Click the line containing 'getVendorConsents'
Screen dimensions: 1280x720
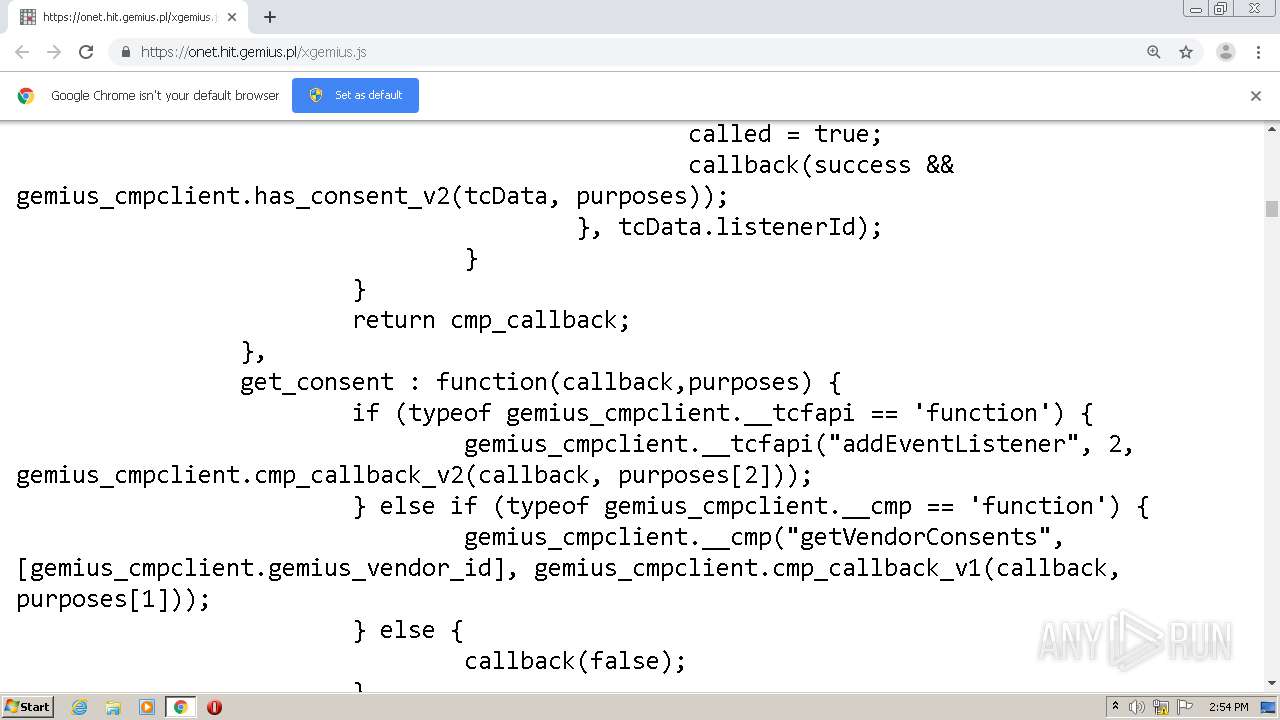pos(764,537)
